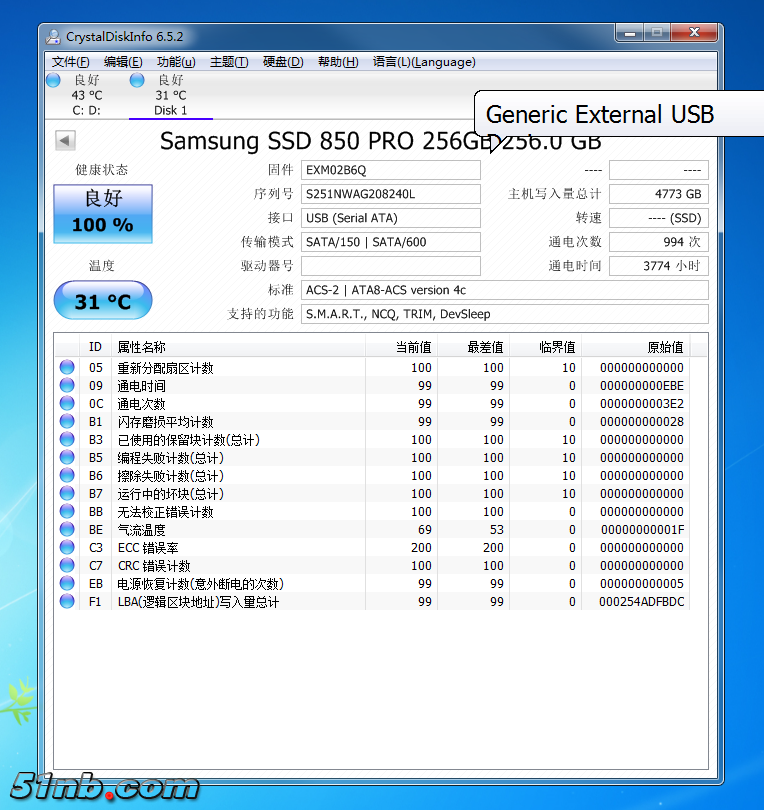Open the 功能(u) menu
This screenshot has height=810, width=764.
[176, 62]
